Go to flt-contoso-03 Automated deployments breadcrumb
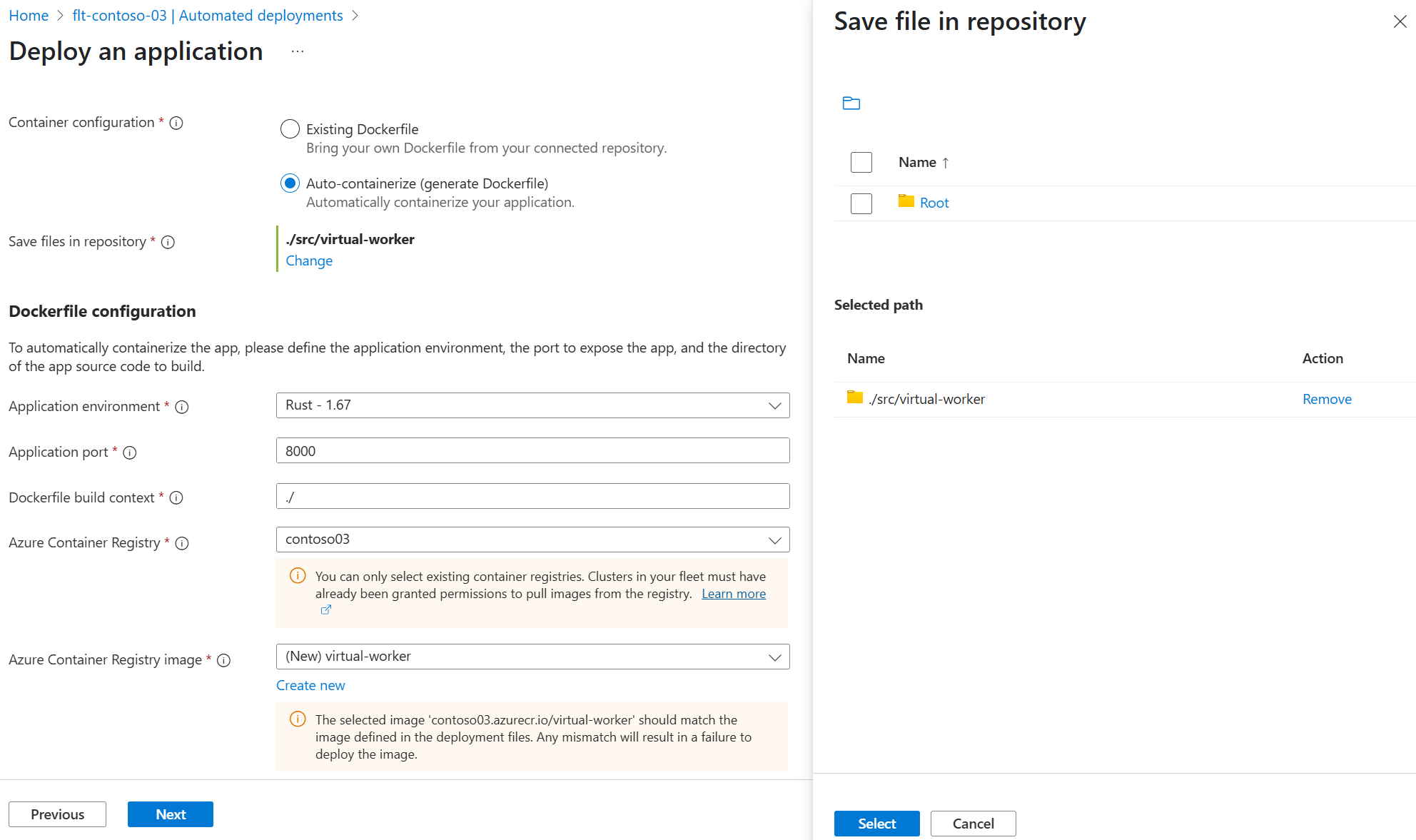 (x=207, y=16)
